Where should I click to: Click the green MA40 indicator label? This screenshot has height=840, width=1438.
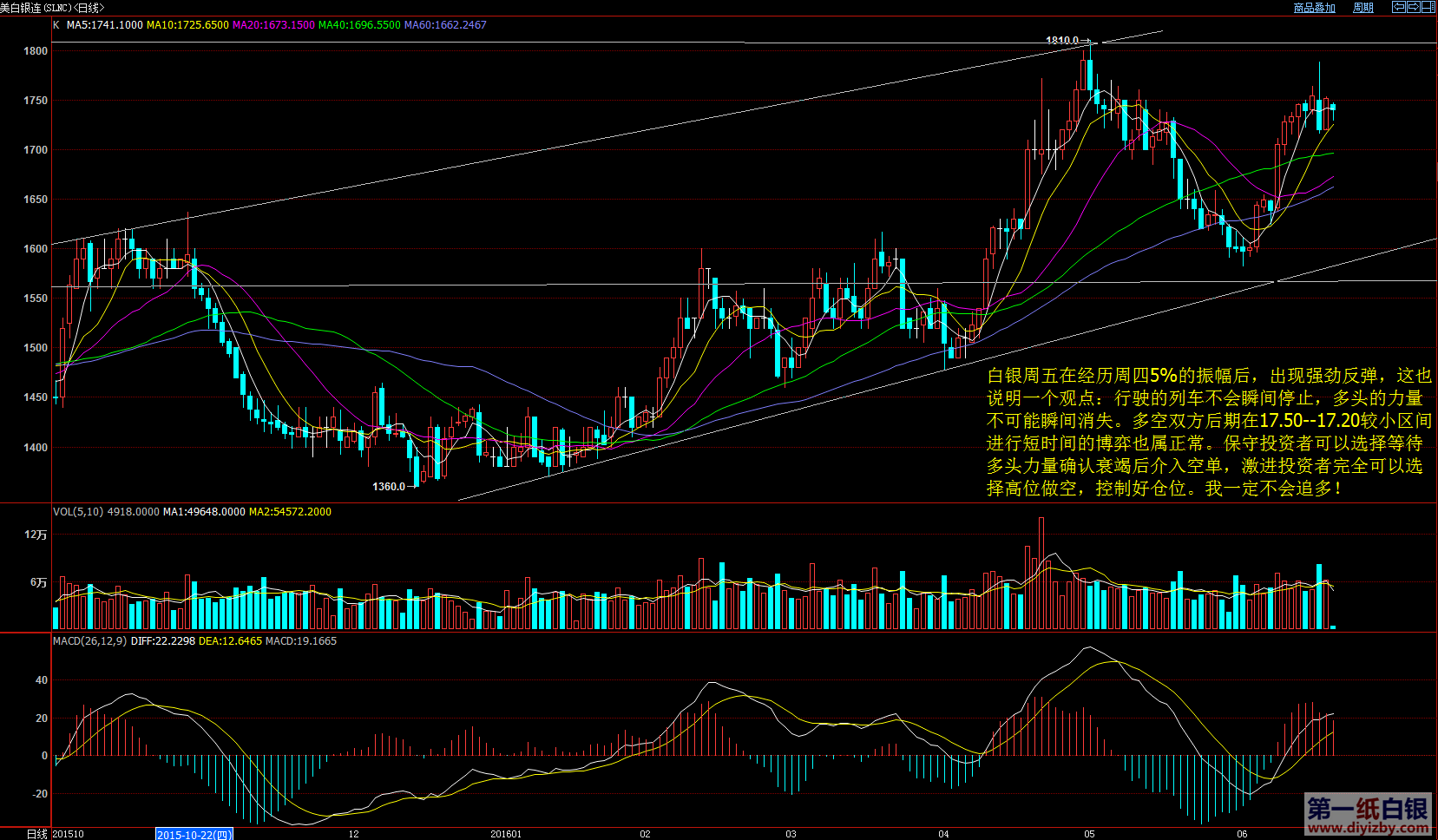[359, 25]
